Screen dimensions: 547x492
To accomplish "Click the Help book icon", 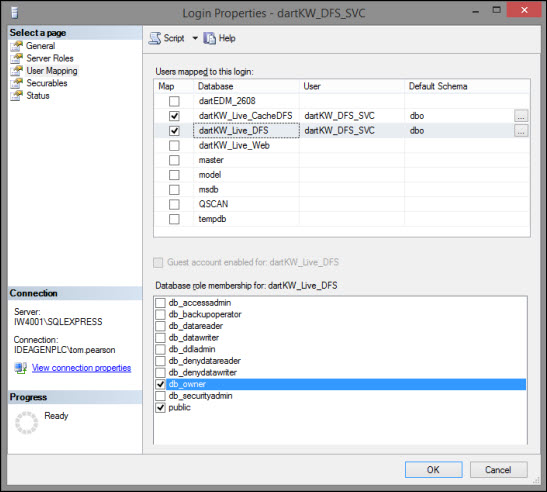I will coord(209,38).
